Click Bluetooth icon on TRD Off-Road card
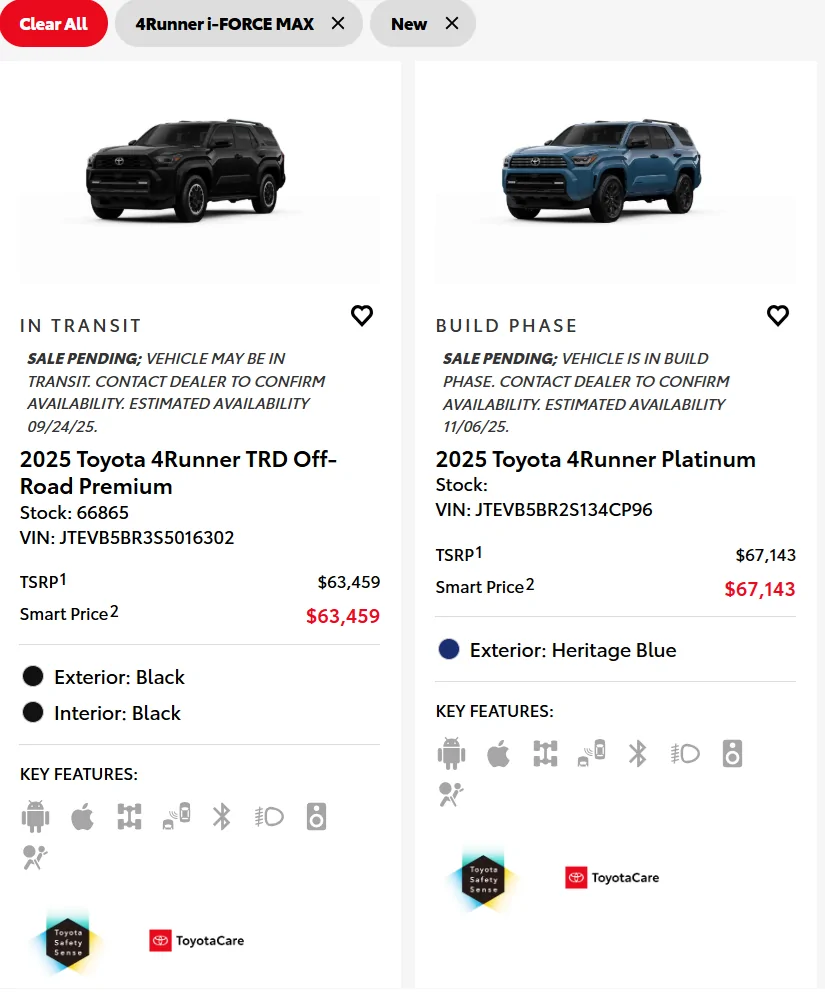The width and height of the screenshot is (825, 1000). pyautogui.click(x=222, y=817)
